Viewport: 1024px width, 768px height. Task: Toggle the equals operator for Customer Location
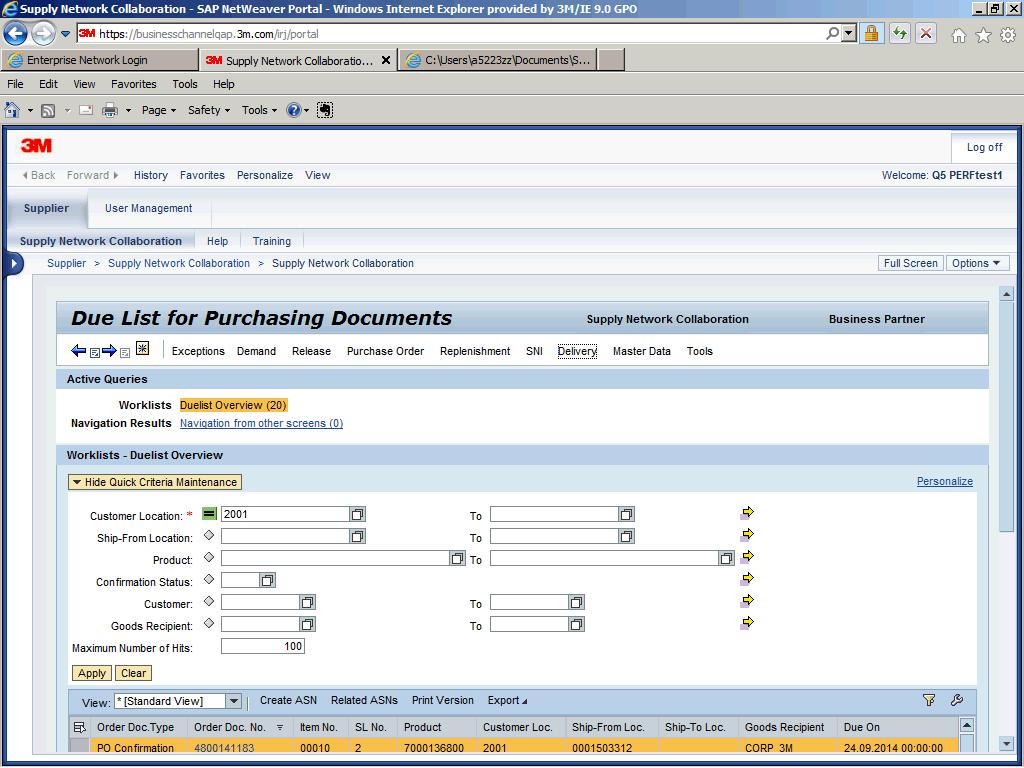tap(209, 514)
